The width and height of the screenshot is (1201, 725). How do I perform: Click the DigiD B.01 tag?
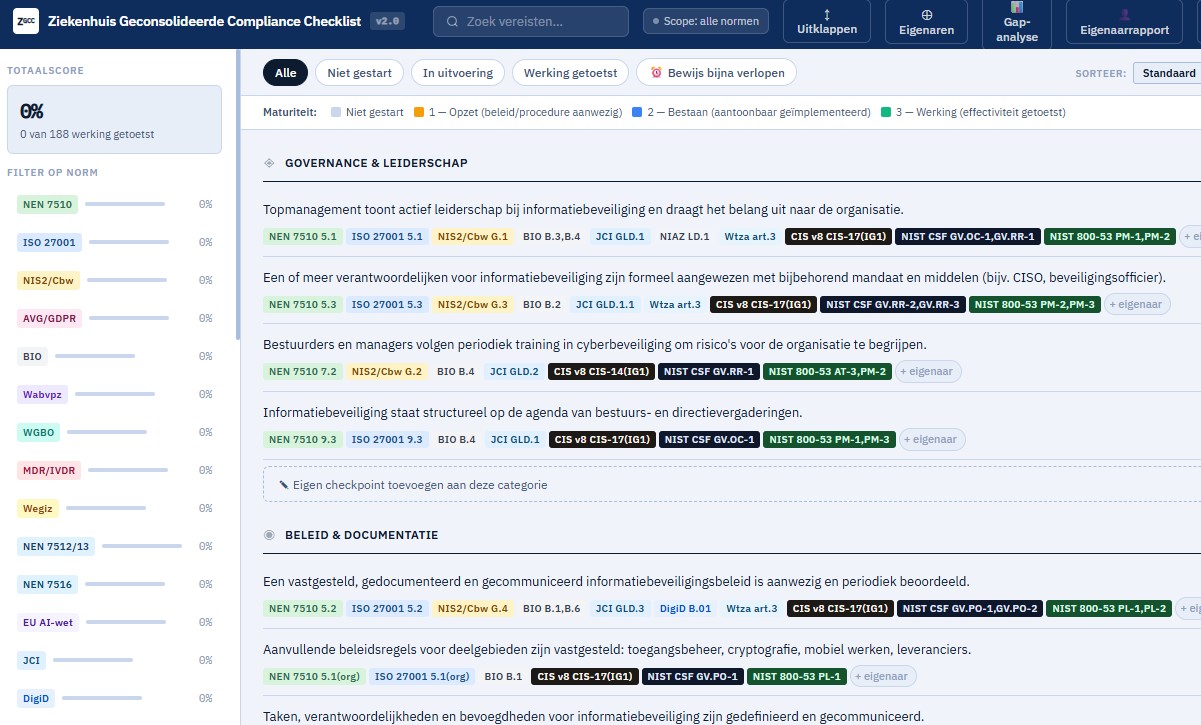pos(685,608)
